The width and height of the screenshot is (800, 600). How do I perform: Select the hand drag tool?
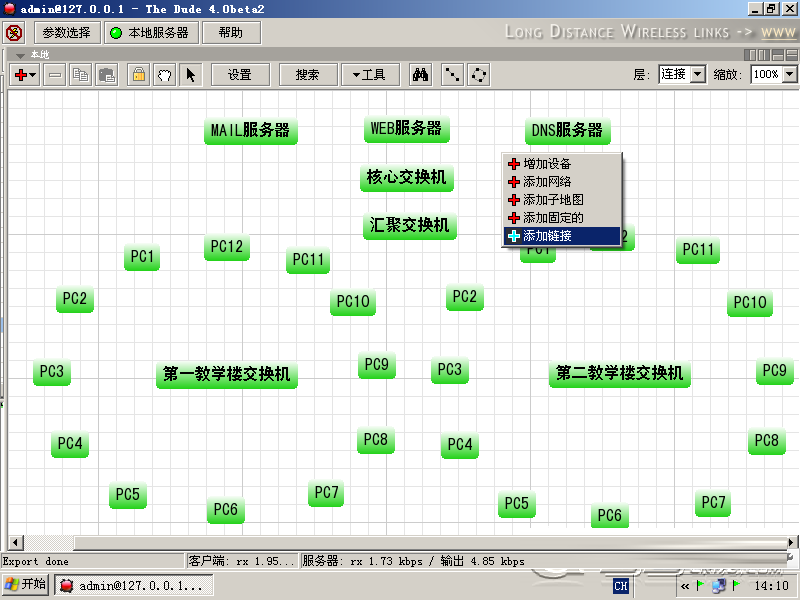click(164, 75)
